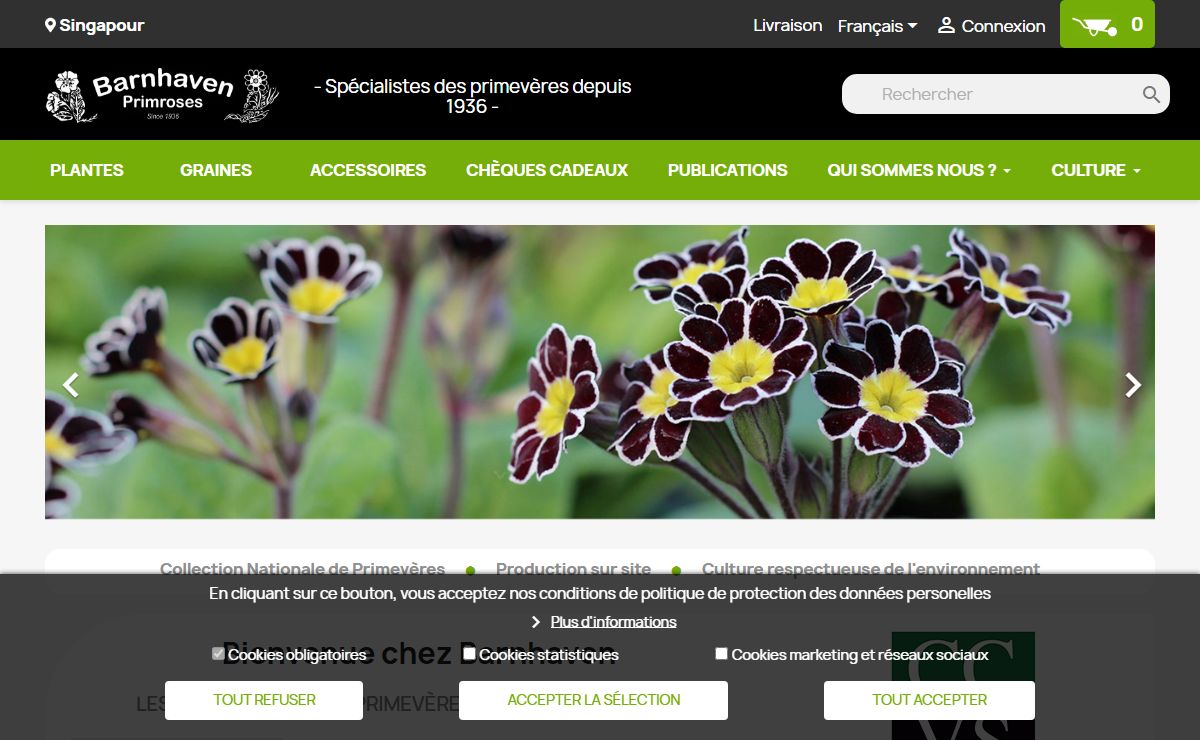Click the cart item count 0
1200x740 pixels.
1137,25
